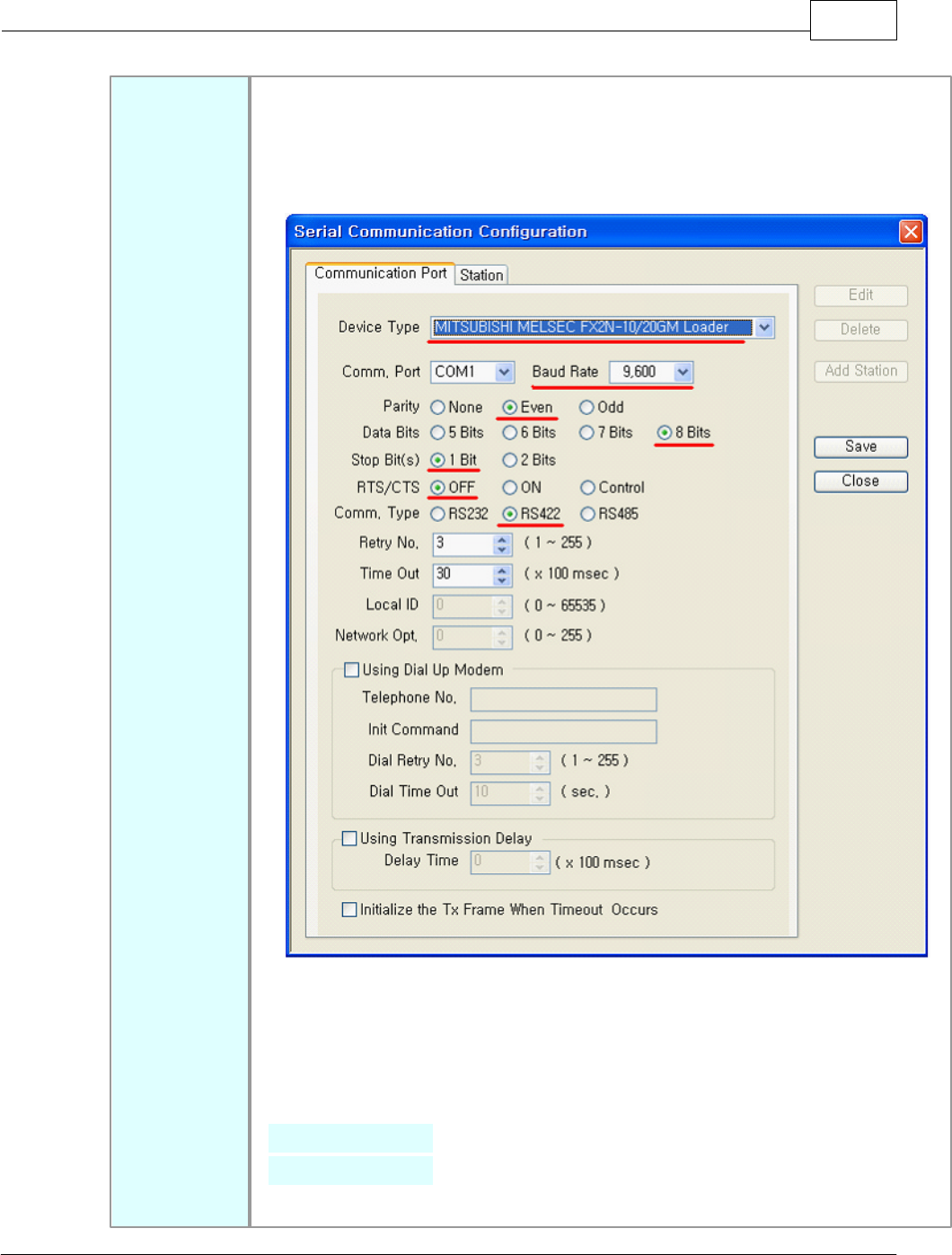This screenshot has height=1255, width=952.
Task: Open the Comm. Port COM1 dropdown
Action: tap(505, 372)
